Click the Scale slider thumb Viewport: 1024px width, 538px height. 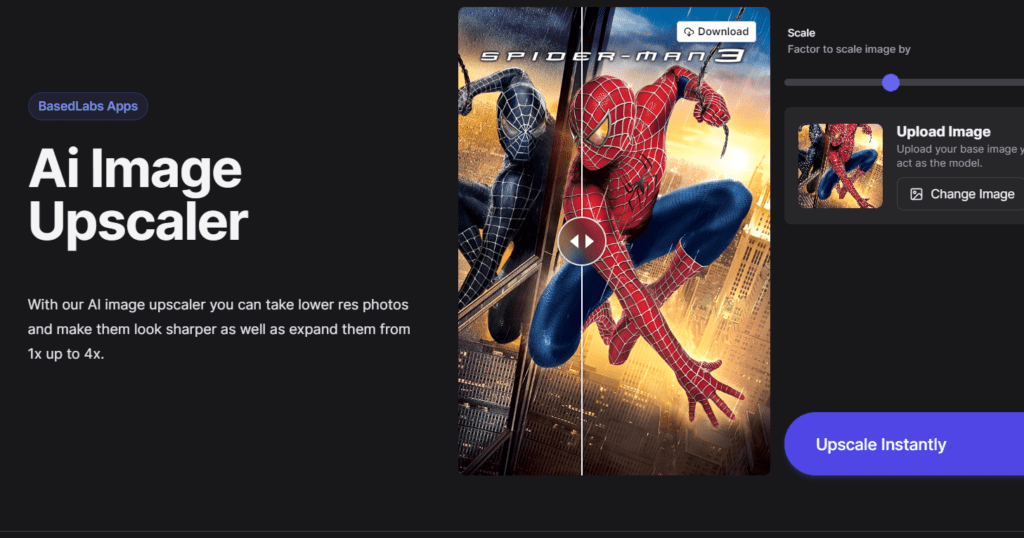click(x=891, y=82)
